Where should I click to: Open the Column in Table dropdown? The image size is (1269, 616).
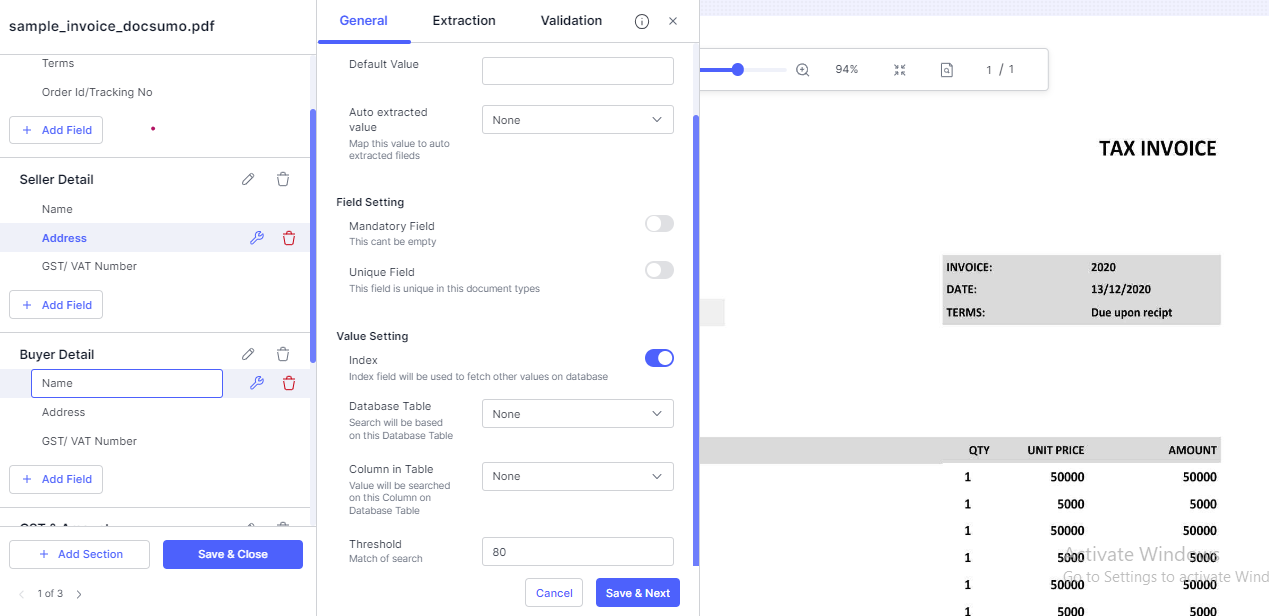point(578,476)
